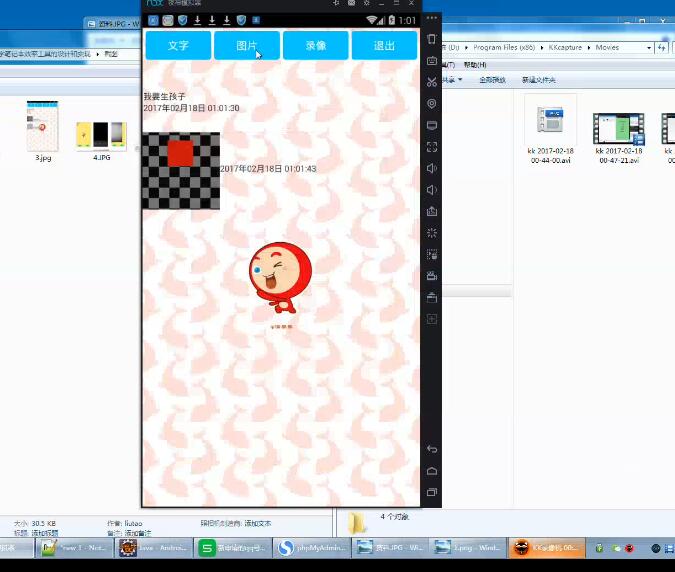Click the dark round system tray icon
The image size is (675, 572).
point(656,548)
